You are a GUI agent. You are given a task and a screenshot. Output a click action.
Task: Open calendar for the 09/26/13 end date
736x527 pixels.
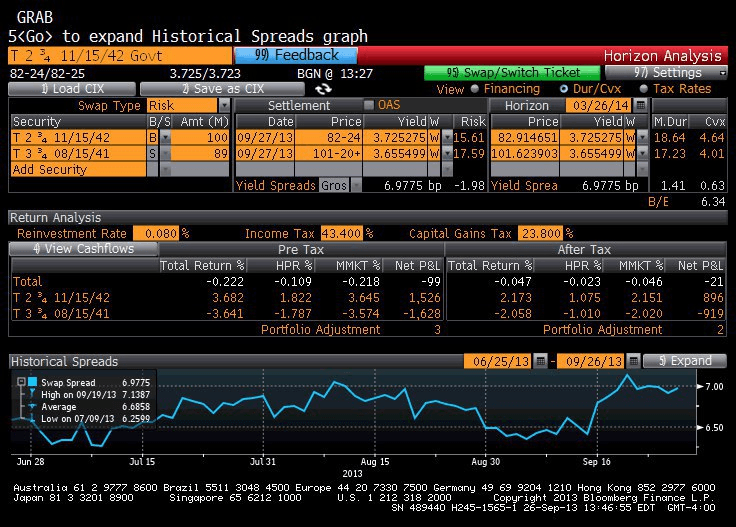pyautogui.click(x=632, y=361)
